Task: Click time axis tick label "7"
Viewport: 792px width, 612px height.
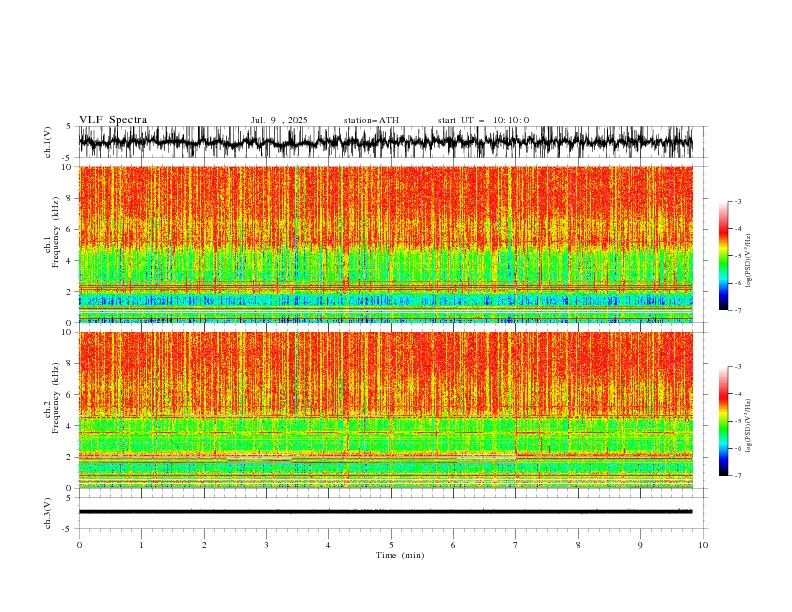Action: [x=516, y=545]
